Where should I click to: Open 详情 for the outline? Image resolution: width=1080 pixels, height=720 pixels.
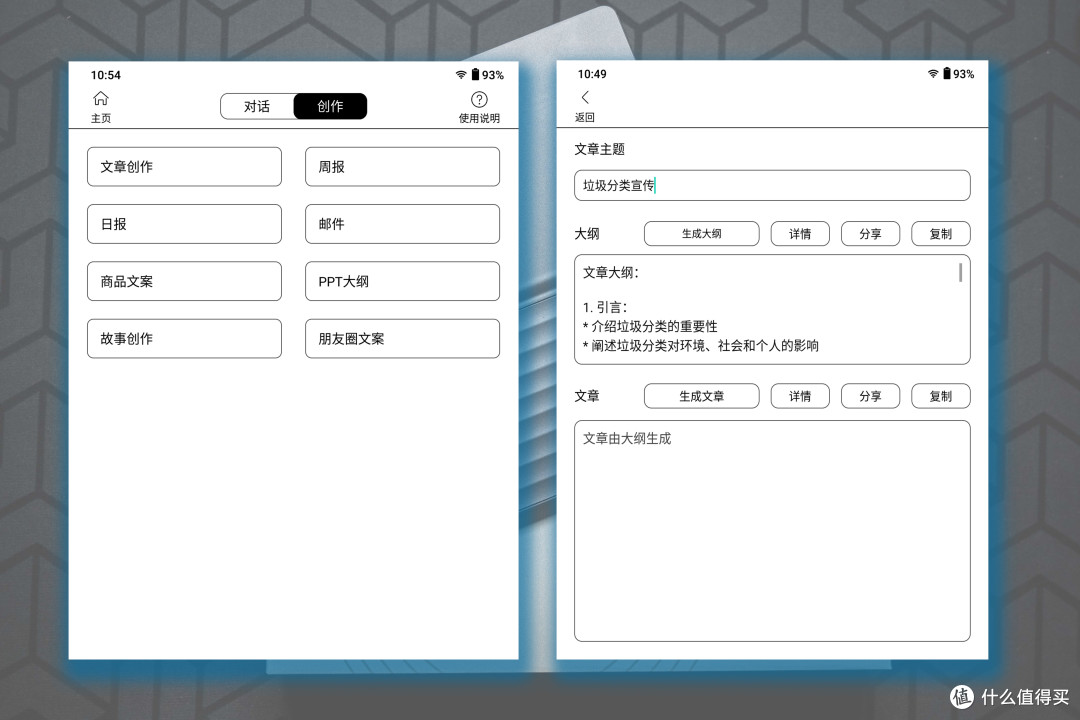(800, 234)
